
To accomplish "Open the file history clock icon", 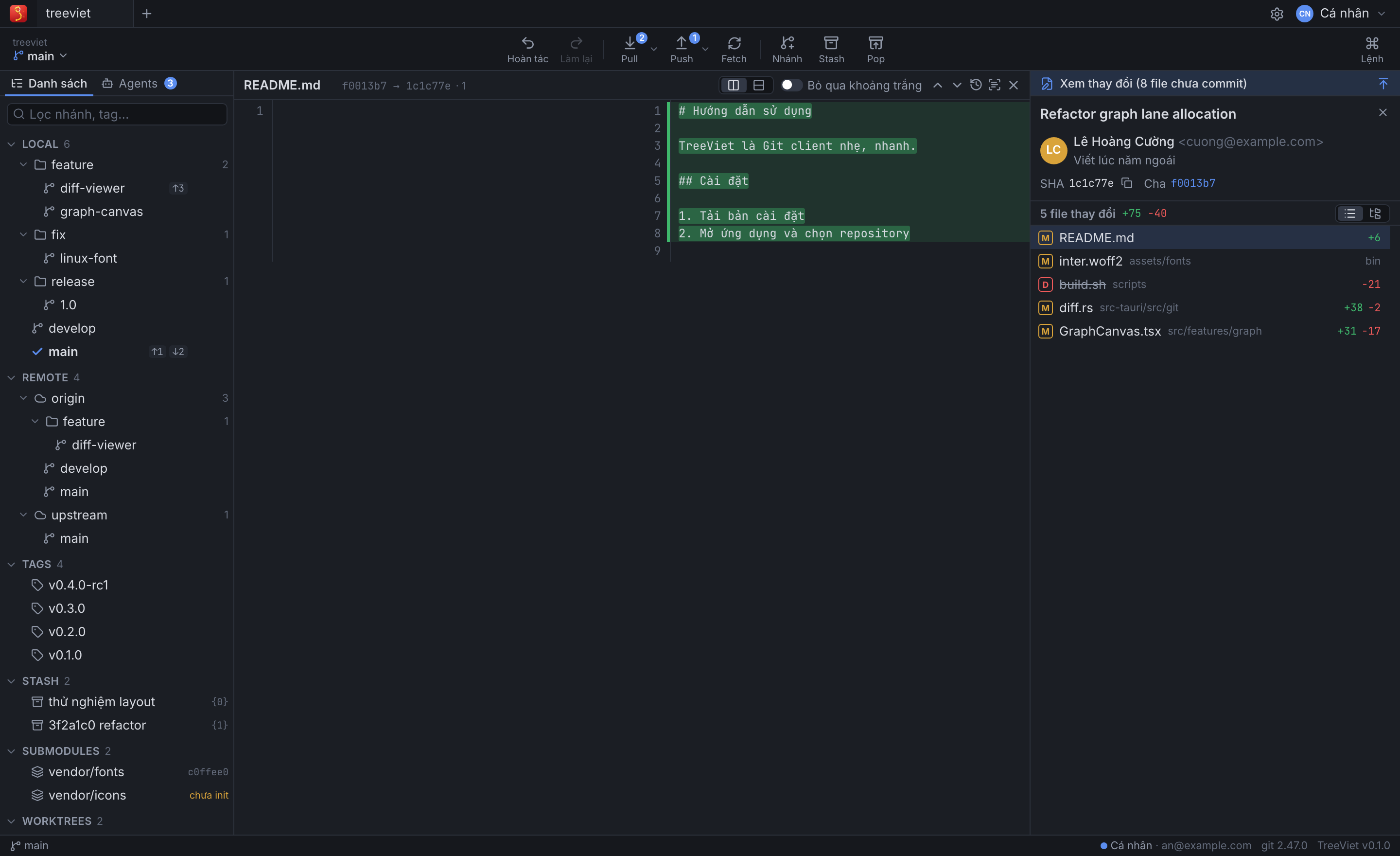I will point(976,85).
